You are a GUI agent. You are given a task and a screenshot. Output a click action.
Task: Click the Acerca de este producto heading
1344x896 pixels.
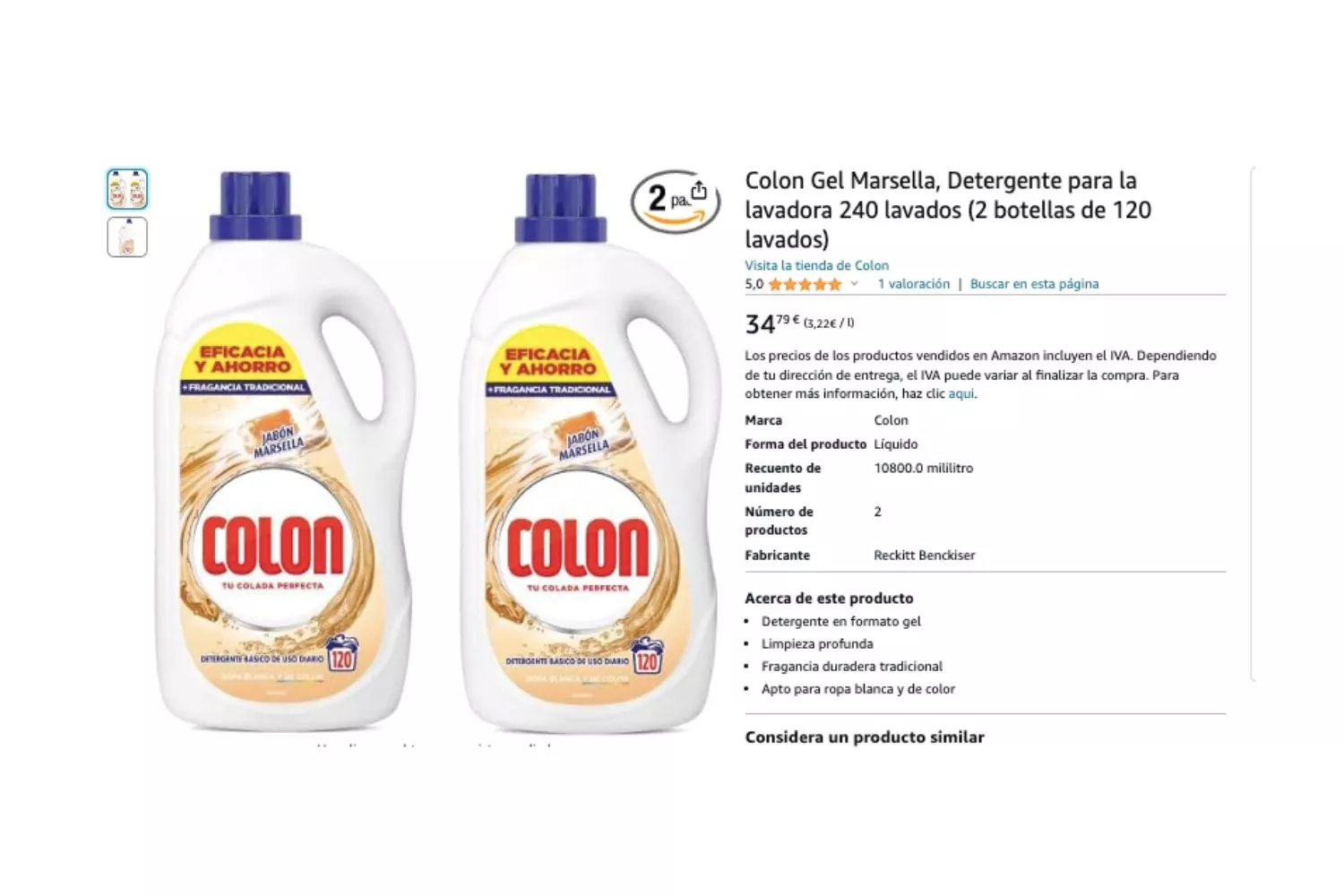(x=829, y=598)
